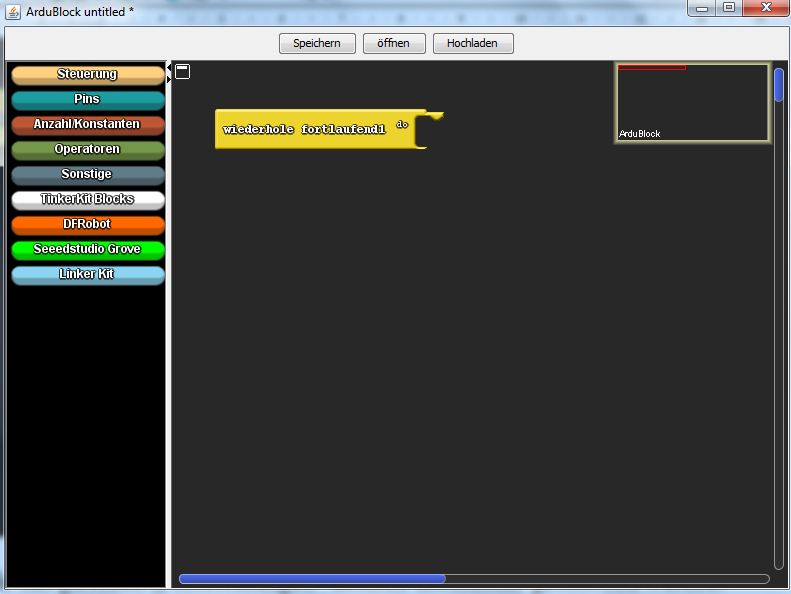Select the TinkerKit Blocks drawer
791x594 pixels.
pos(87,200)
